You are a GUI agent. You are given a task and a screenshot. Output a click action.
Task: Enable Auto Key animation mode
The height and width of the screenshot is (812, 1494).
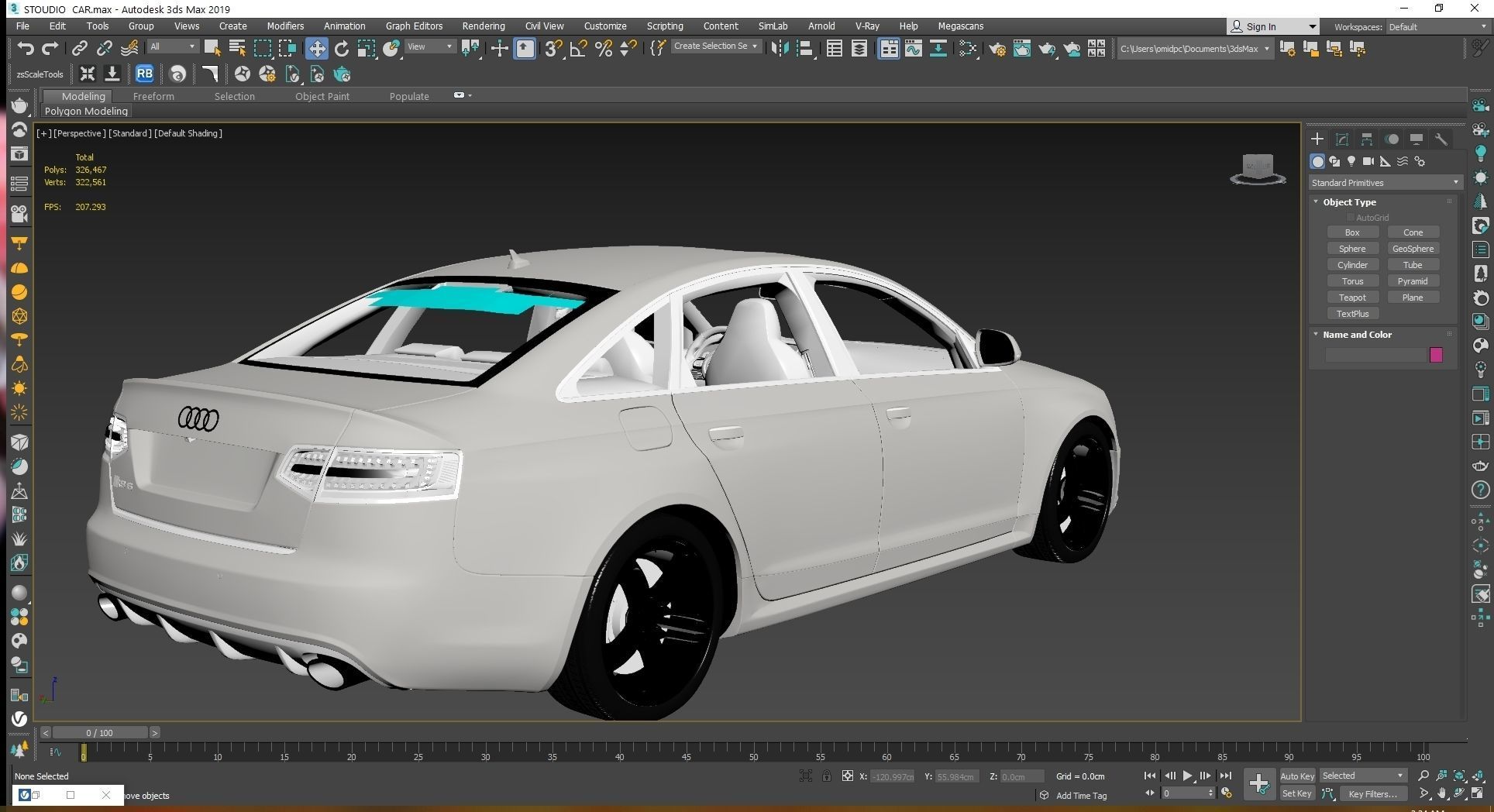(1297, 776)
